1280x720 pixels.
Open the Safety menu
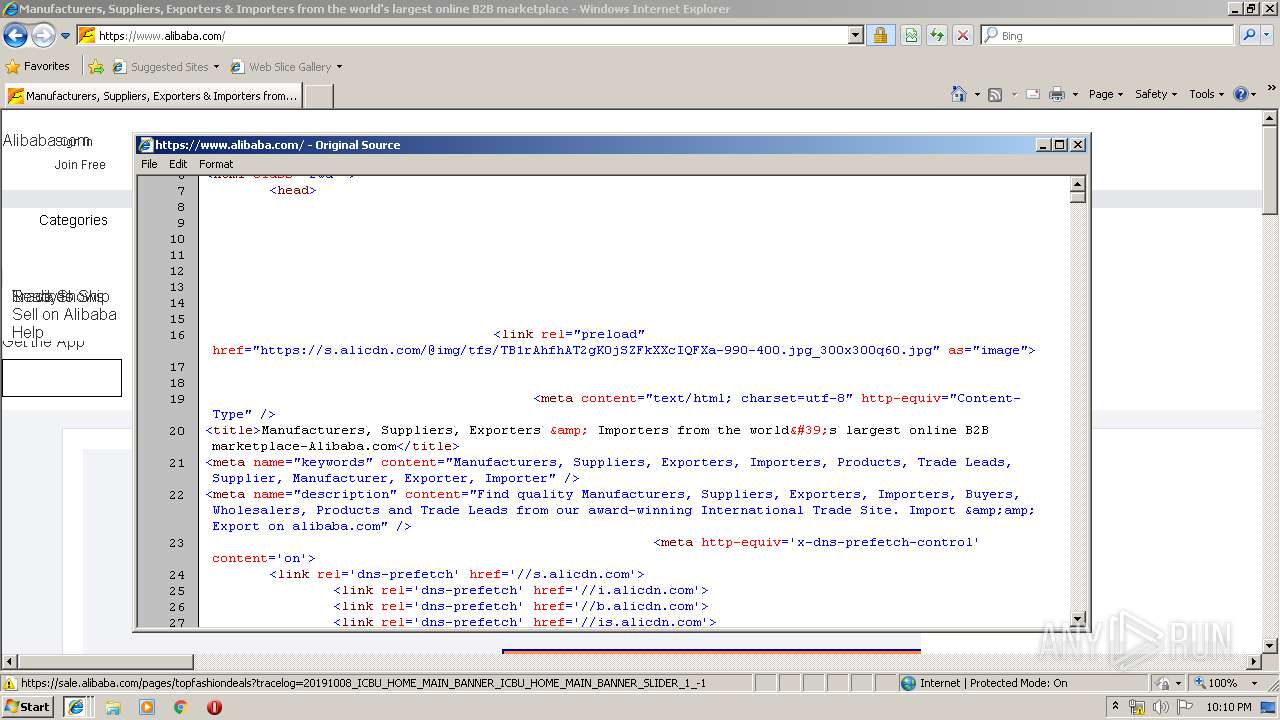1156,94
